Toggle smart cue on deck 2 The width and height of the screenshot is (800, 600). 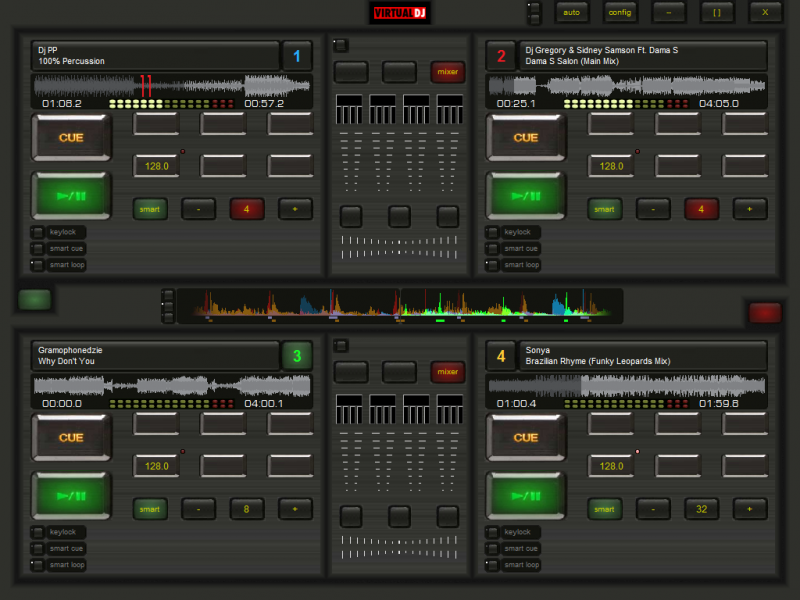[513, 248]
